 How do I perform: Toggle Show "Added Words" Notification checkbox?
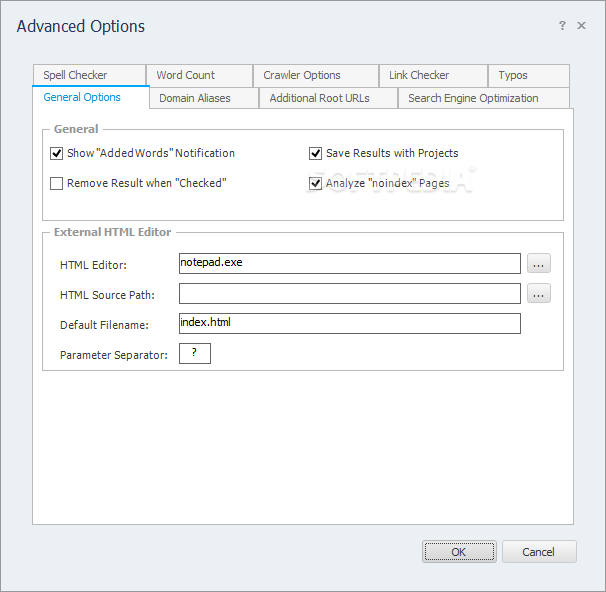click(56, 153)
